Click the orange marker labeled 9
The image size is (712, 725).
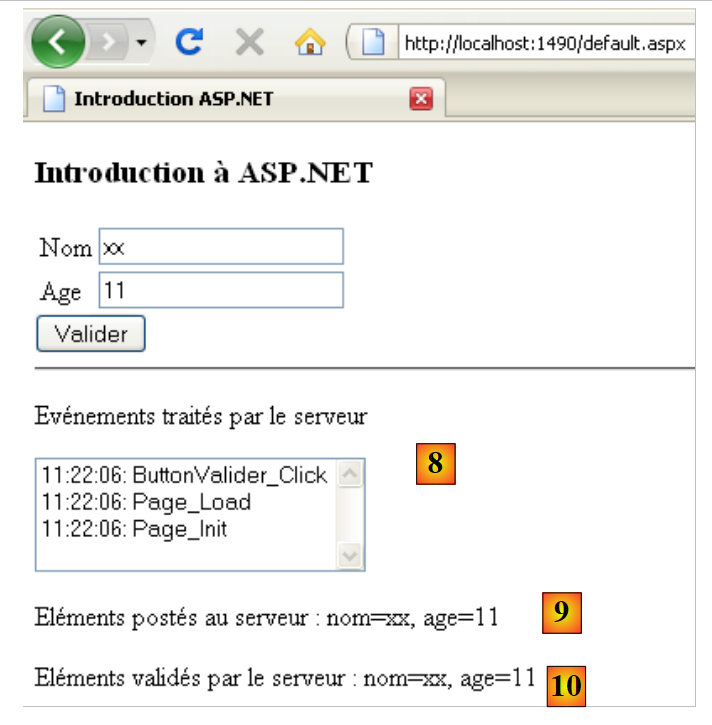pos(561,613)
